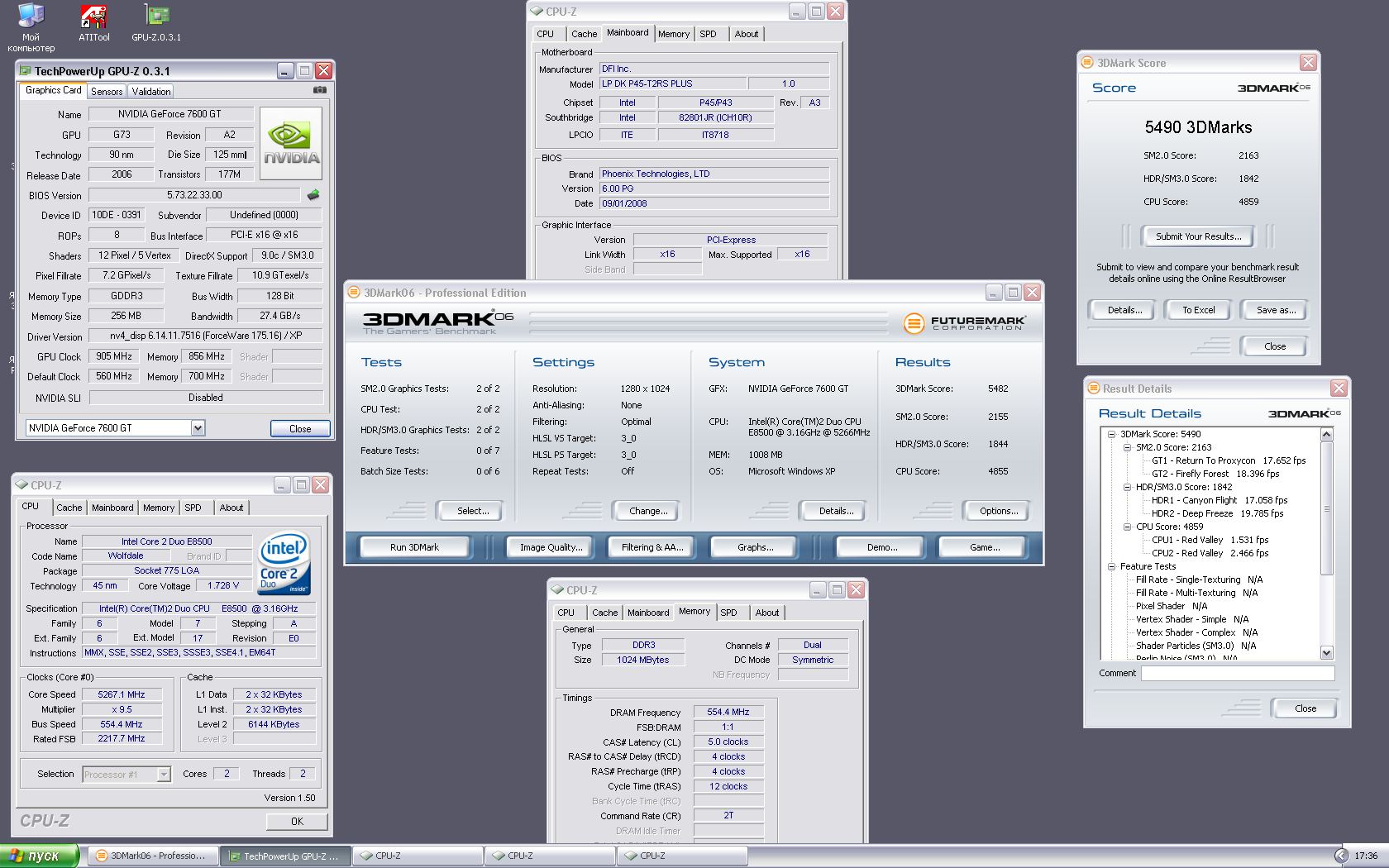Open the My Computer desktop icon
This screenshot has width=1389, height=868.
(31, 27)
